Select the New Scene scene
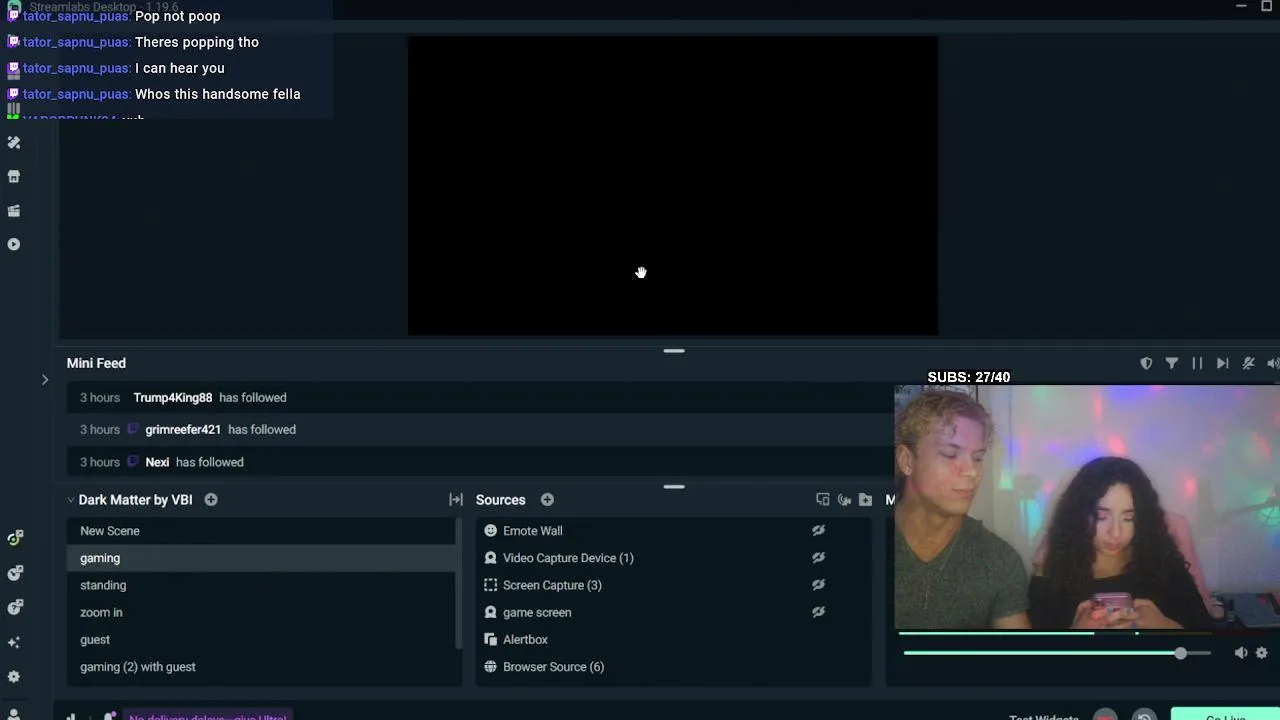This screenshot has width=1280, height=720. click(x=261, y=531)
